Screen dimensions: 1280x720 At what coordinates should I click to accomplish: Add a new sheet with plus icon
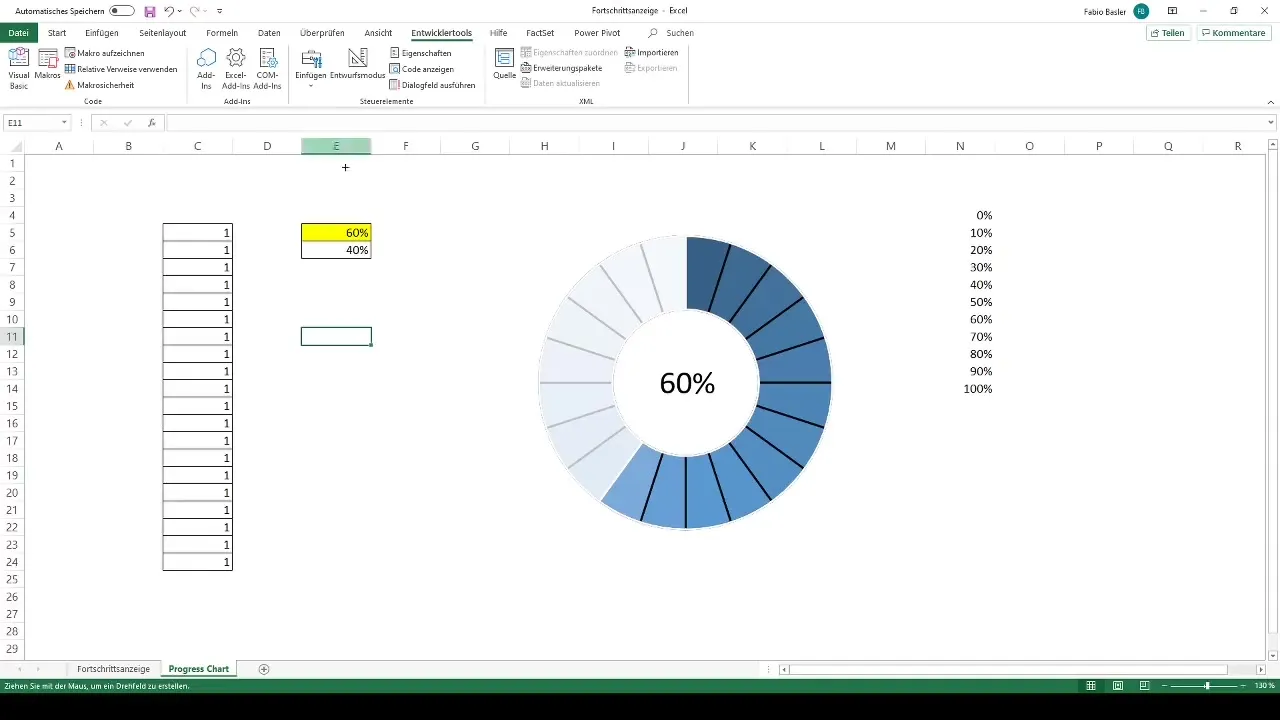point(264,669)
